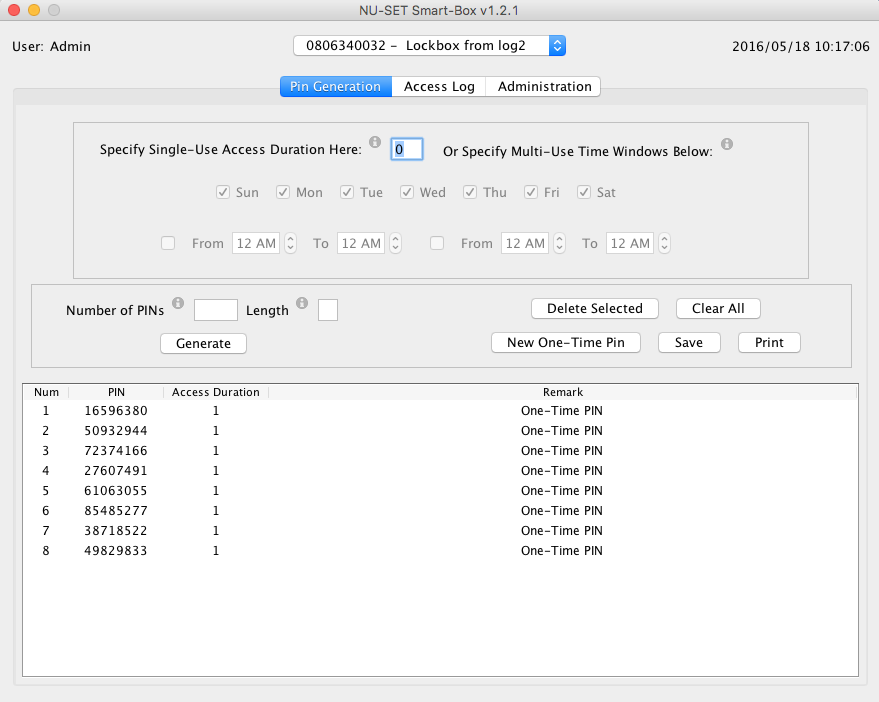Click info icon next to Length
Screen dimensions: 879x702
[x=302, y=303]
